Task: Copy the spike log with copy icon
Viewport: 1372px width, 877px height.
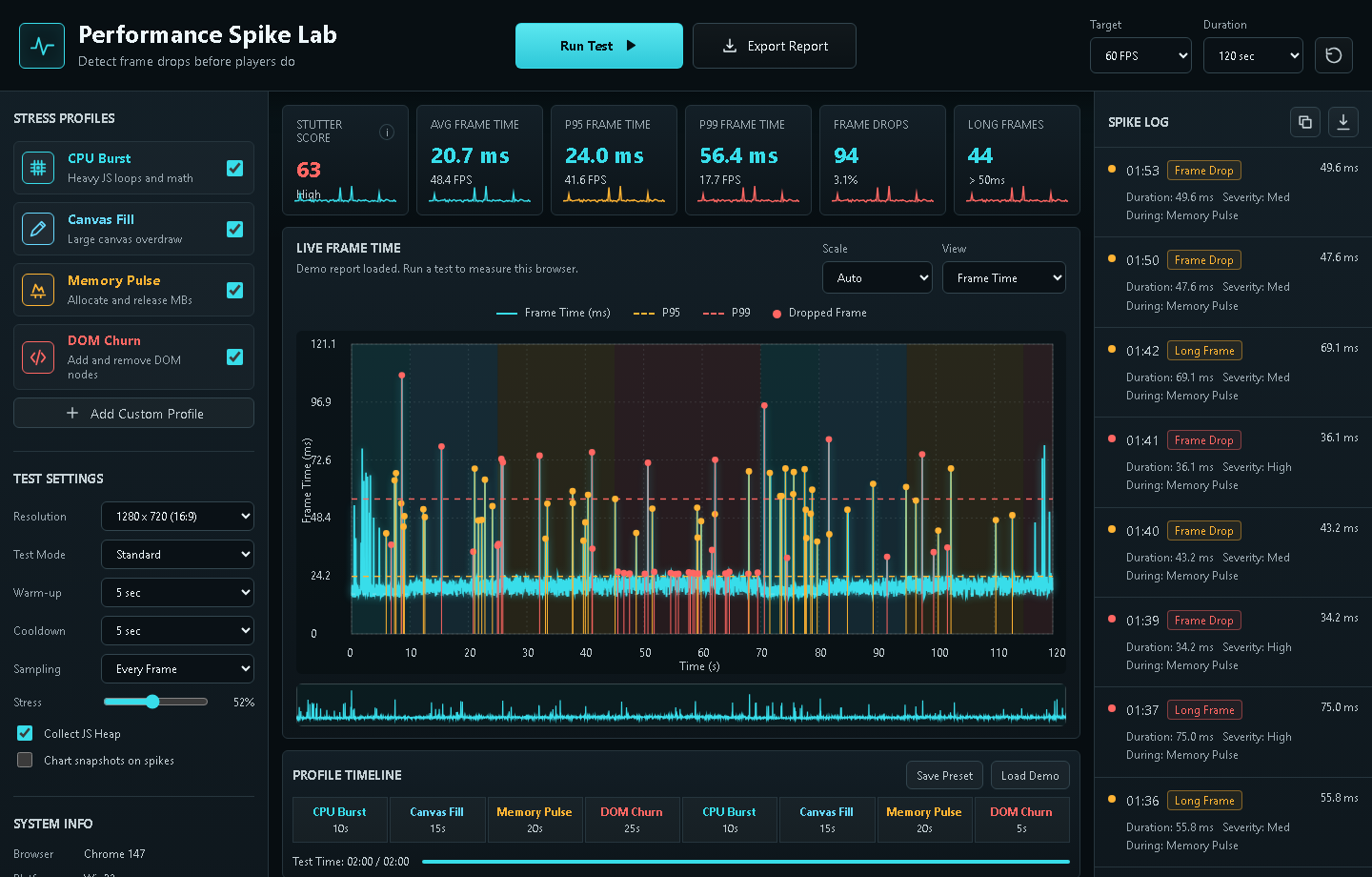Action: [x=1305, y=122]
